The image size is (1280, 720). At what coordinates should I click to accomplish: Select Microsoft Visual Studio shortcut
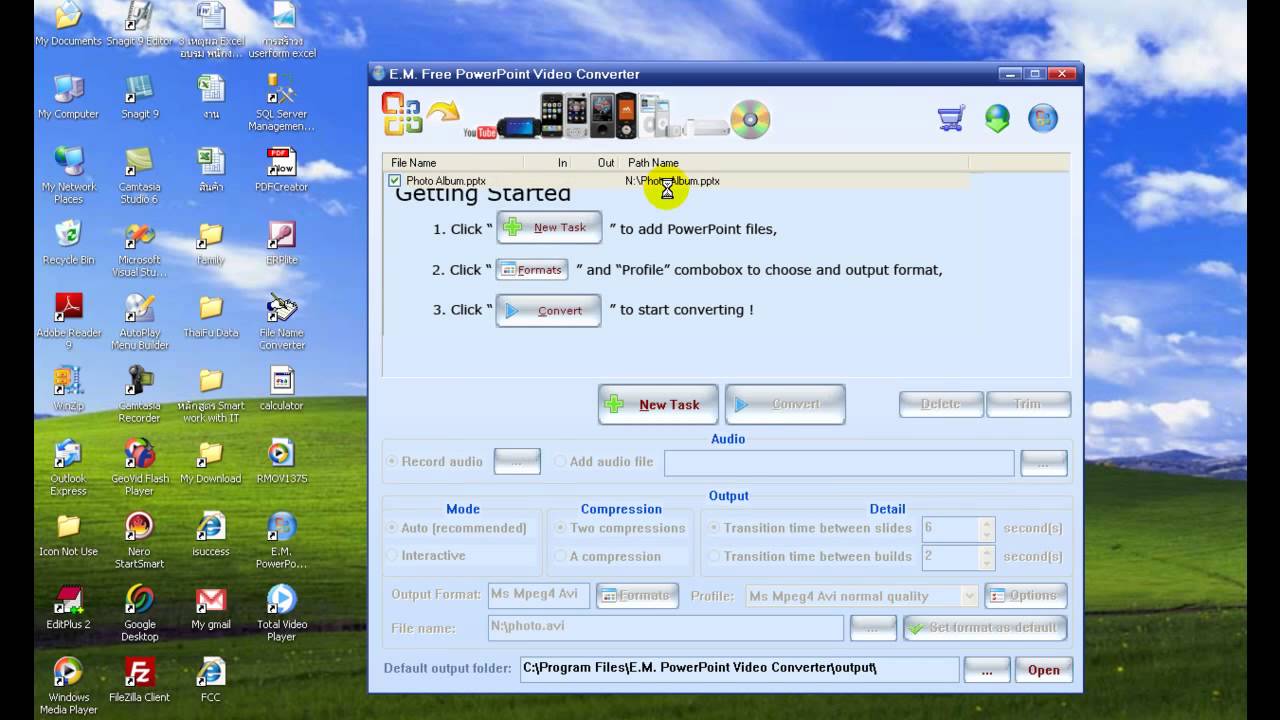(x=140, y=248)
